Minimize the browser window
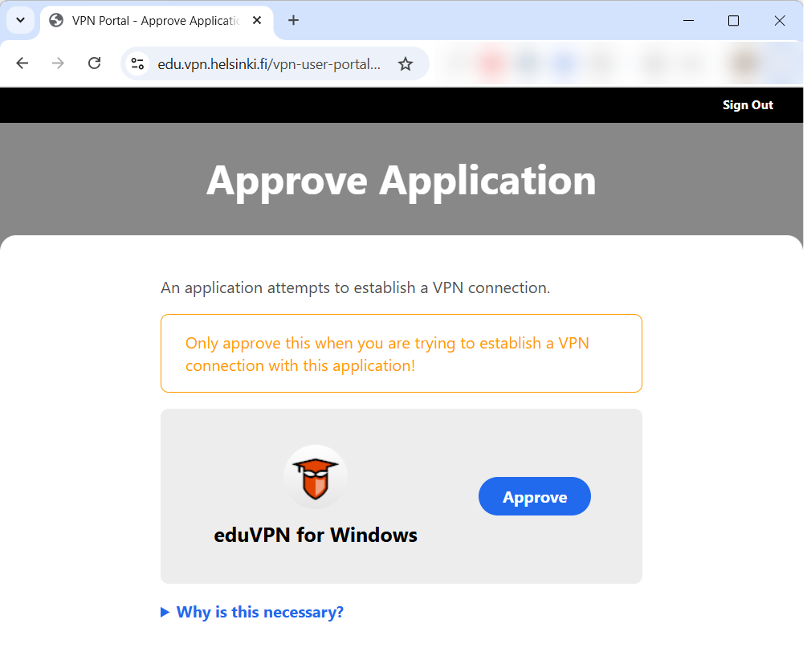Image resolution: width=805 pixels, height=655 pixels. pos(688,21)
